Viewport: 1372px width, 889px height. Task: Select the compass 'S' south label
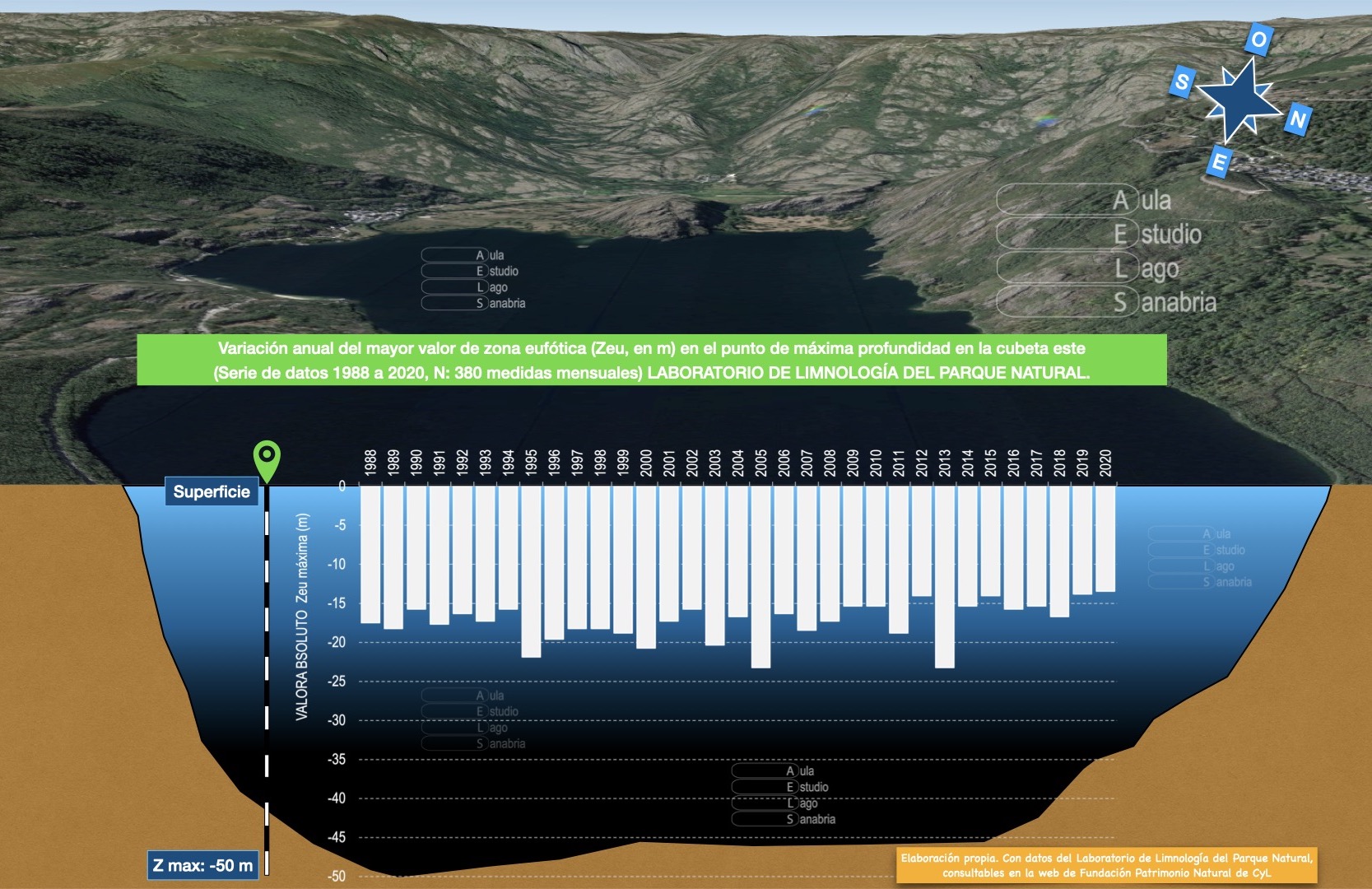point(1182,81)
